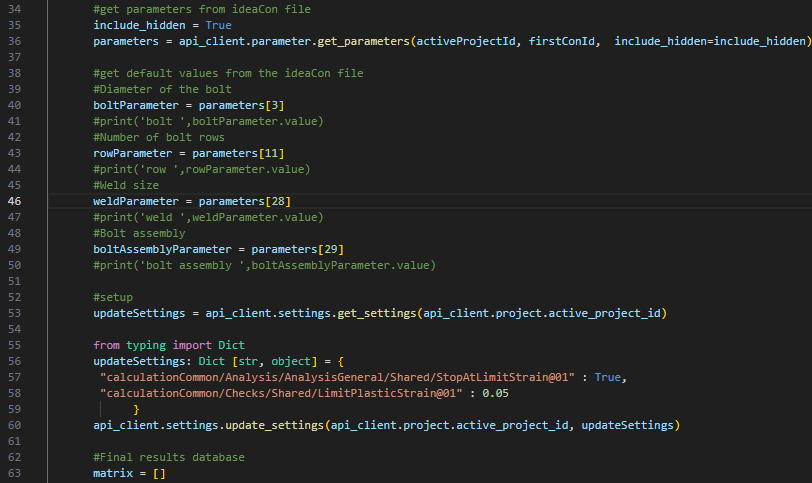Image resolution: width=812 pixels, height=483 pixels.
Task: Click the StopAtLimitStrain@01 settings key string
Action: click(346, 376)
